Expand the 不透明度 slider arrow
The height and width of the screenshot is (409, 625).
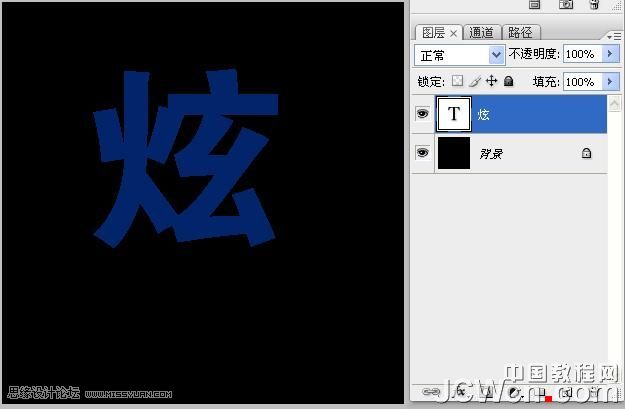click(x=610, y=54)
